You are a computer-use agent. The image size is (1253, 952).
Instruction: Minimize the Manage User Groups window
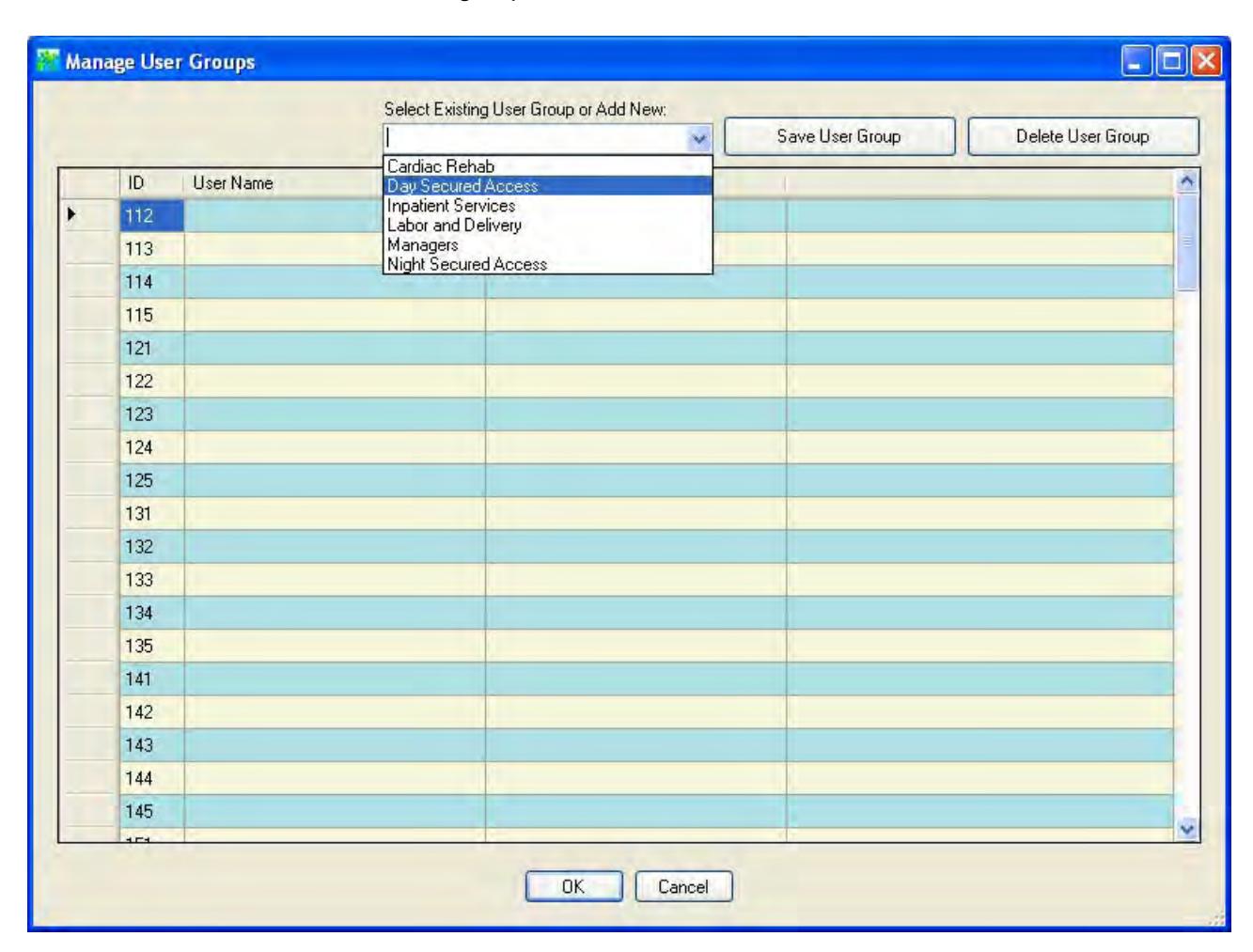point(1137,61)
